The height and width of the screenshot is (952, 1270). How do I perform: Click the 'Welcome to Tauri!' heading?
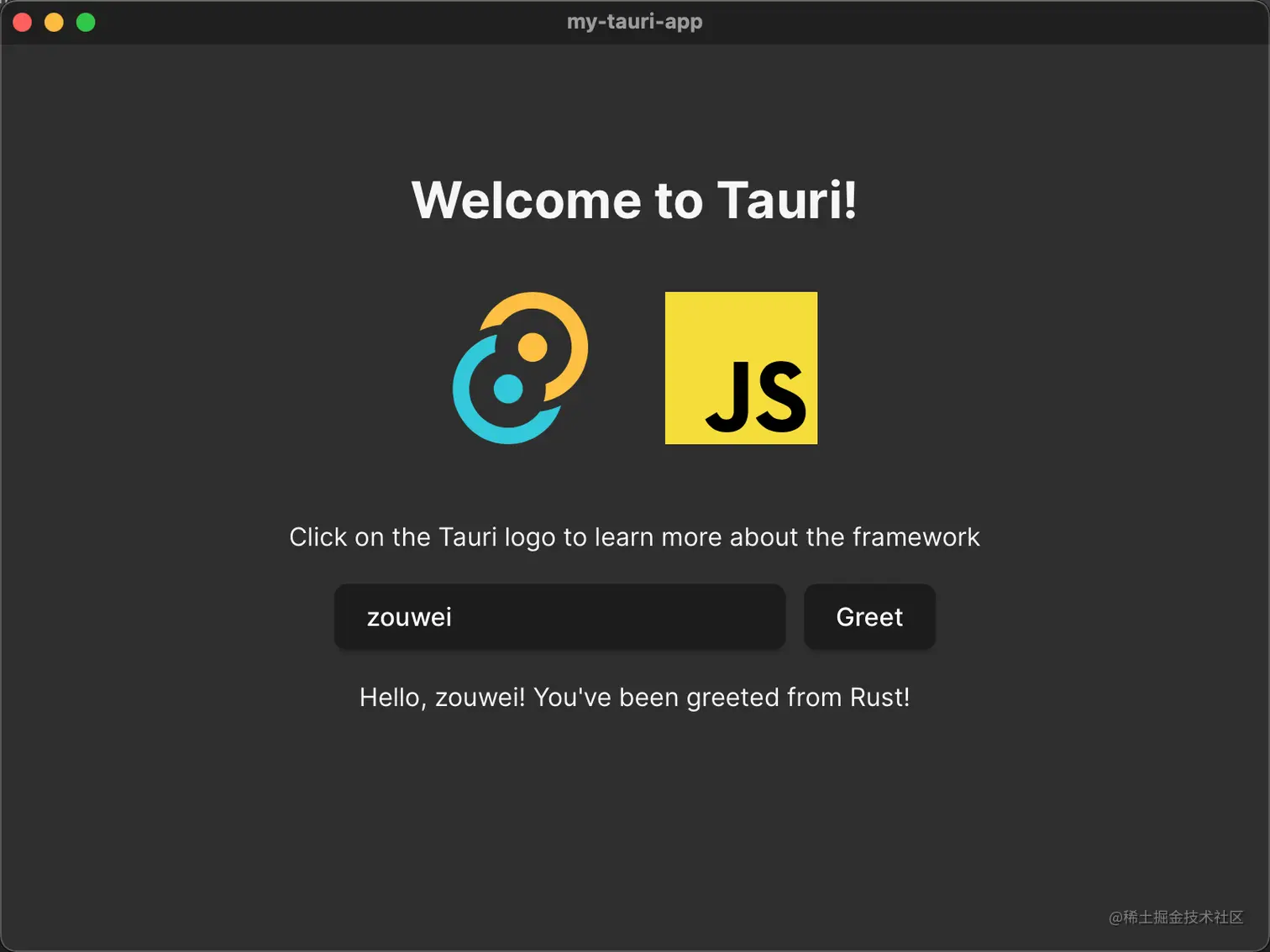click(634, 201)
